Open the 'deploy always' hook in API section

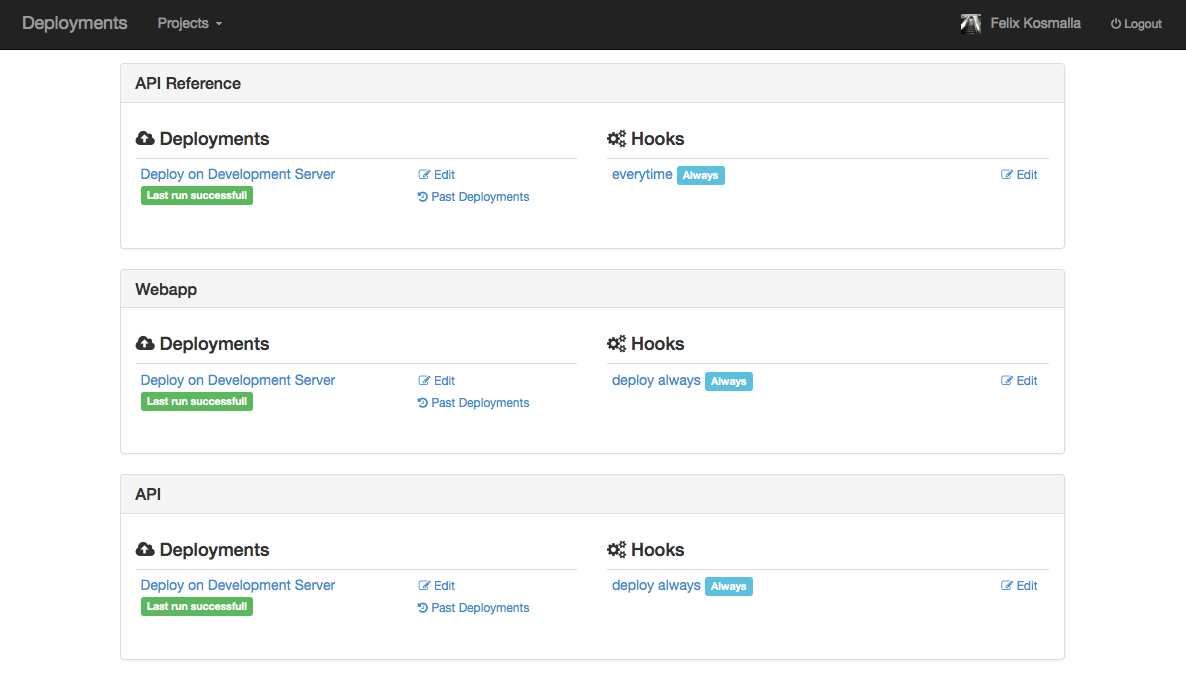point(656,585)
